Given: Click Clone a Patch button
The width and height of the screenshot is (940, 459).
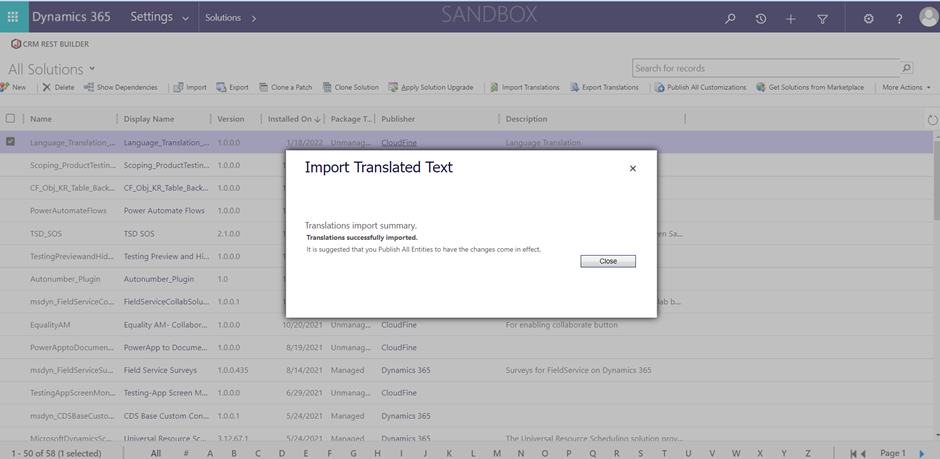Looking at the screenshot, I should click(286, 87).
